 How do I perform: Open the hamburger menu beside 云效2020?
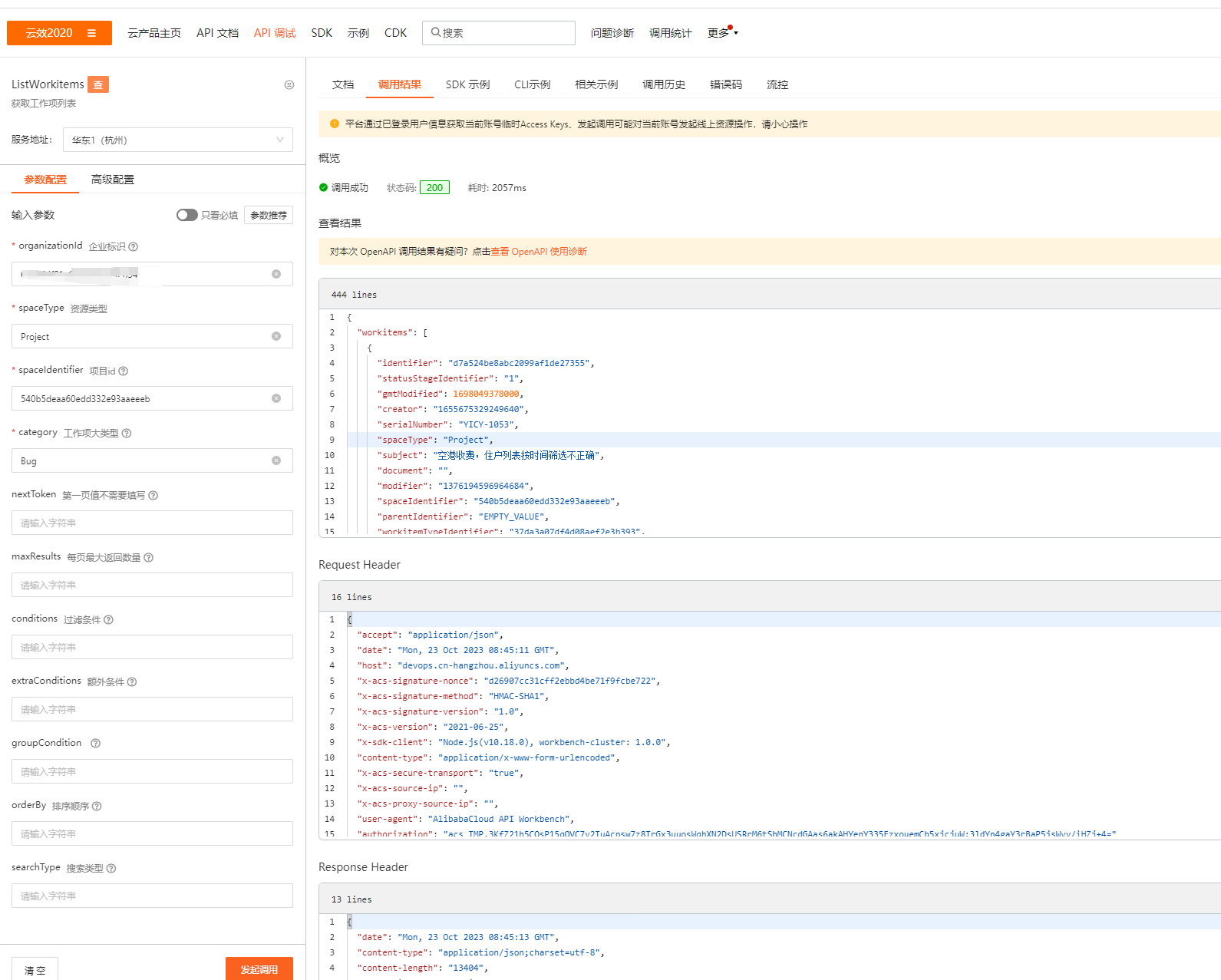pos(91,33)
